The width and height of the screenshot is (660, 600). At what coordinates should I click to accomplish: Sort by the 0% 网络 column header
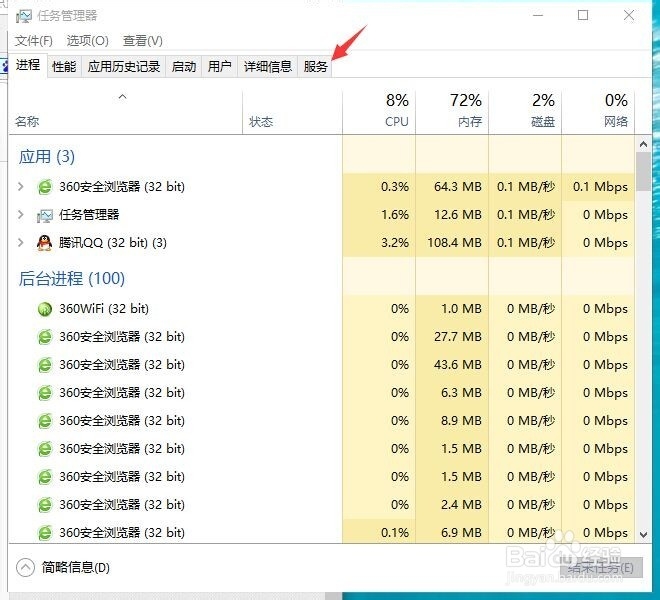coord(598,112)
